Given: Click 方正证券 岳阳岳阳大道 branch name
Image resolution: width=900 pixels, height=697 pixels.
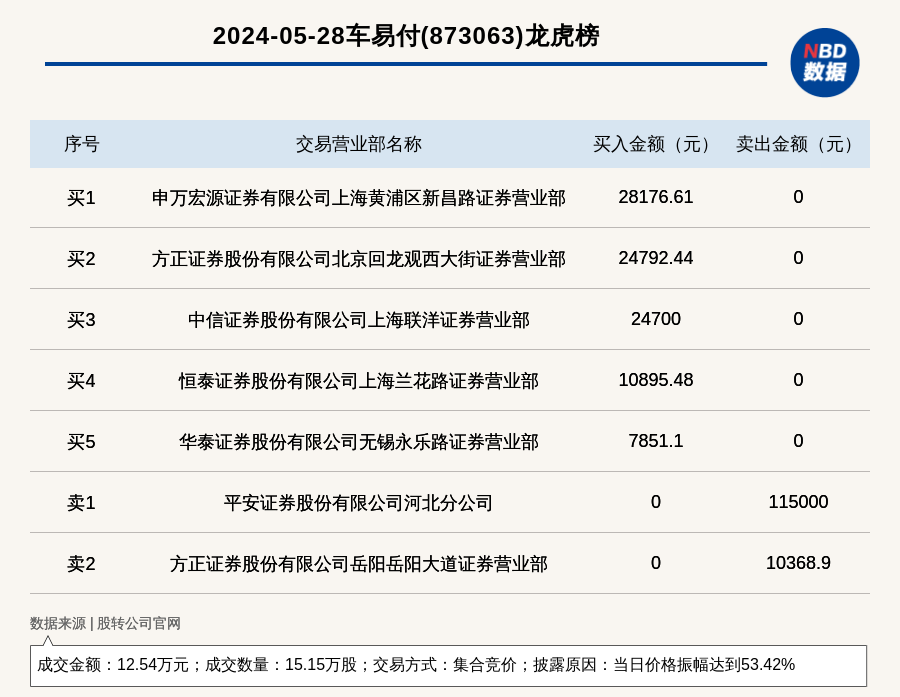Looking at the screenshot, I should [359, 564].
